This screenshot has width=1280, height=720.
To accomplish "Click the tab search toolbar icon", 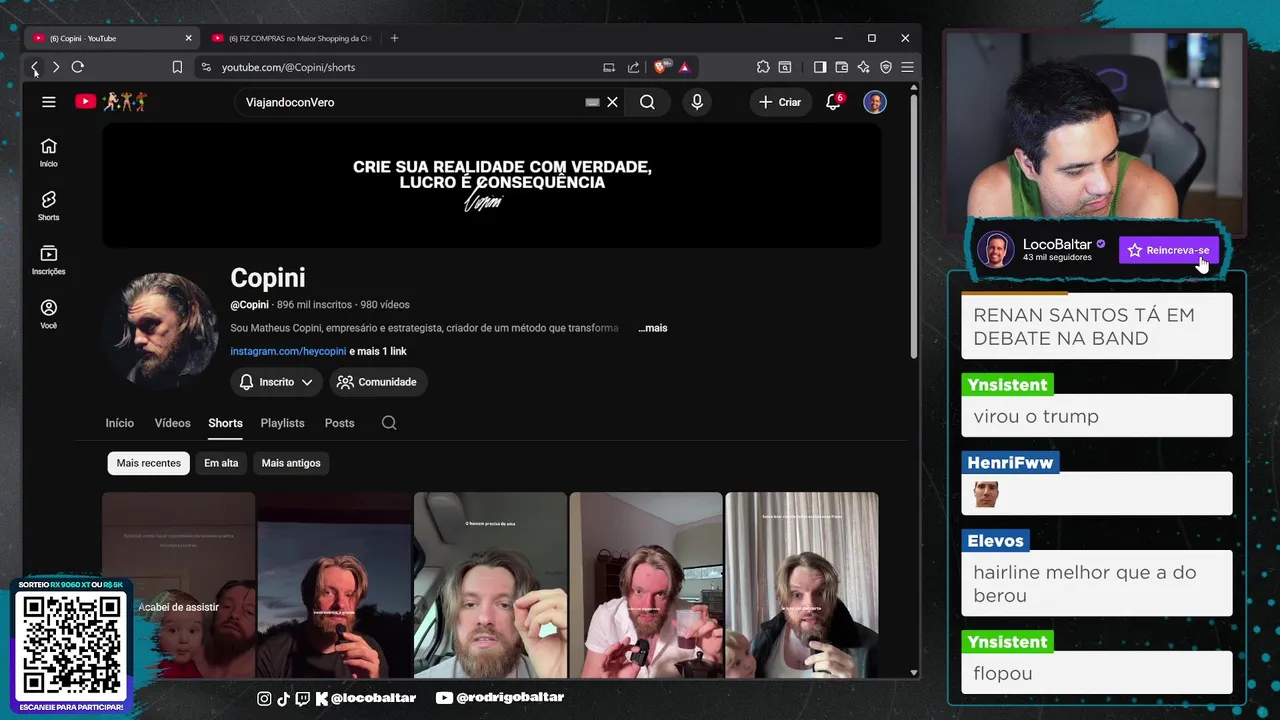I will click(785, 67).
